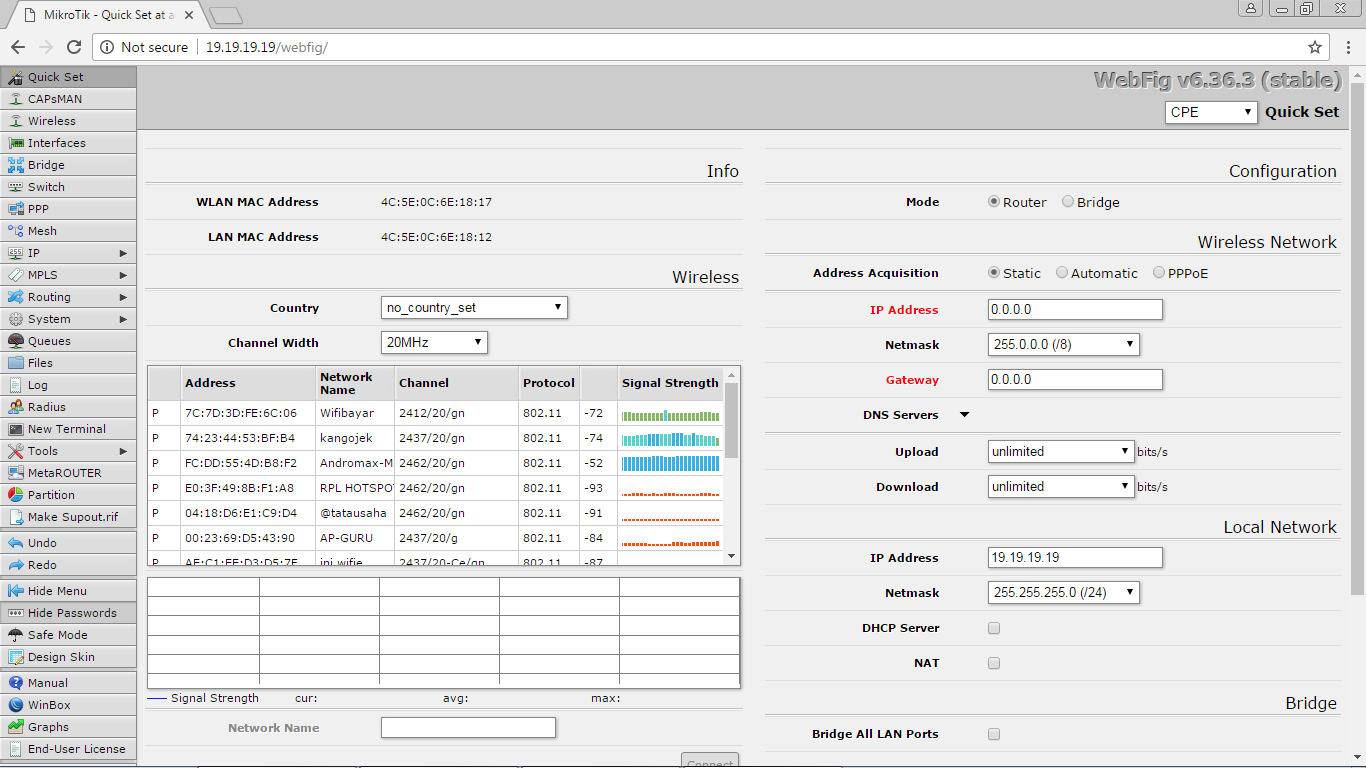Select Bridge mode radio button
The height and width of the screenshot is (768, 1366).
(x=1067, y=202)
